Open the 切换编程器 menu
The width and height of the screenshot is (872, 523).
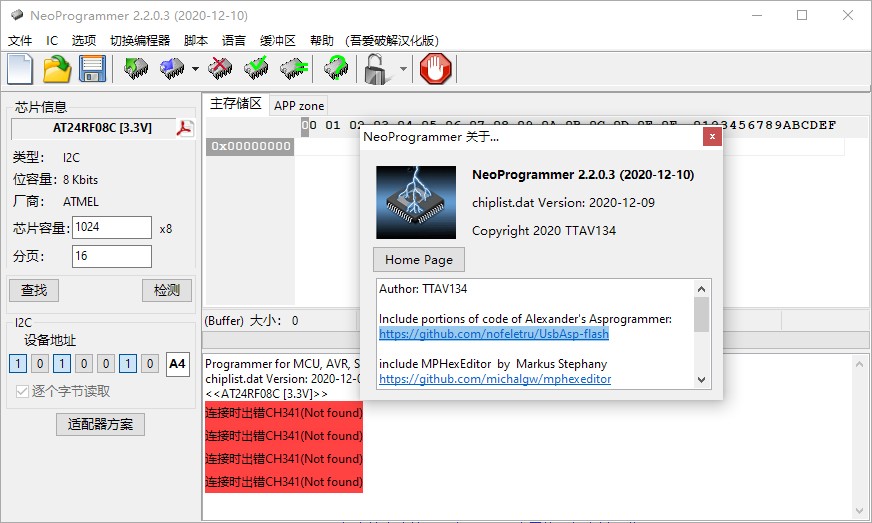tap(140, 41)
